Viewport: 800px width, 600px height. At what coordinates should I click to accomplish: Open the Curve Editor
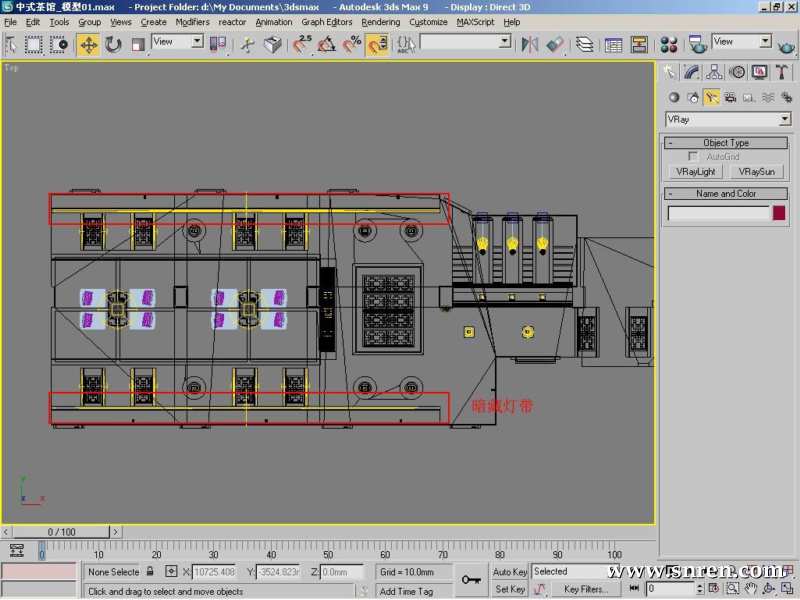coord(613,45)
